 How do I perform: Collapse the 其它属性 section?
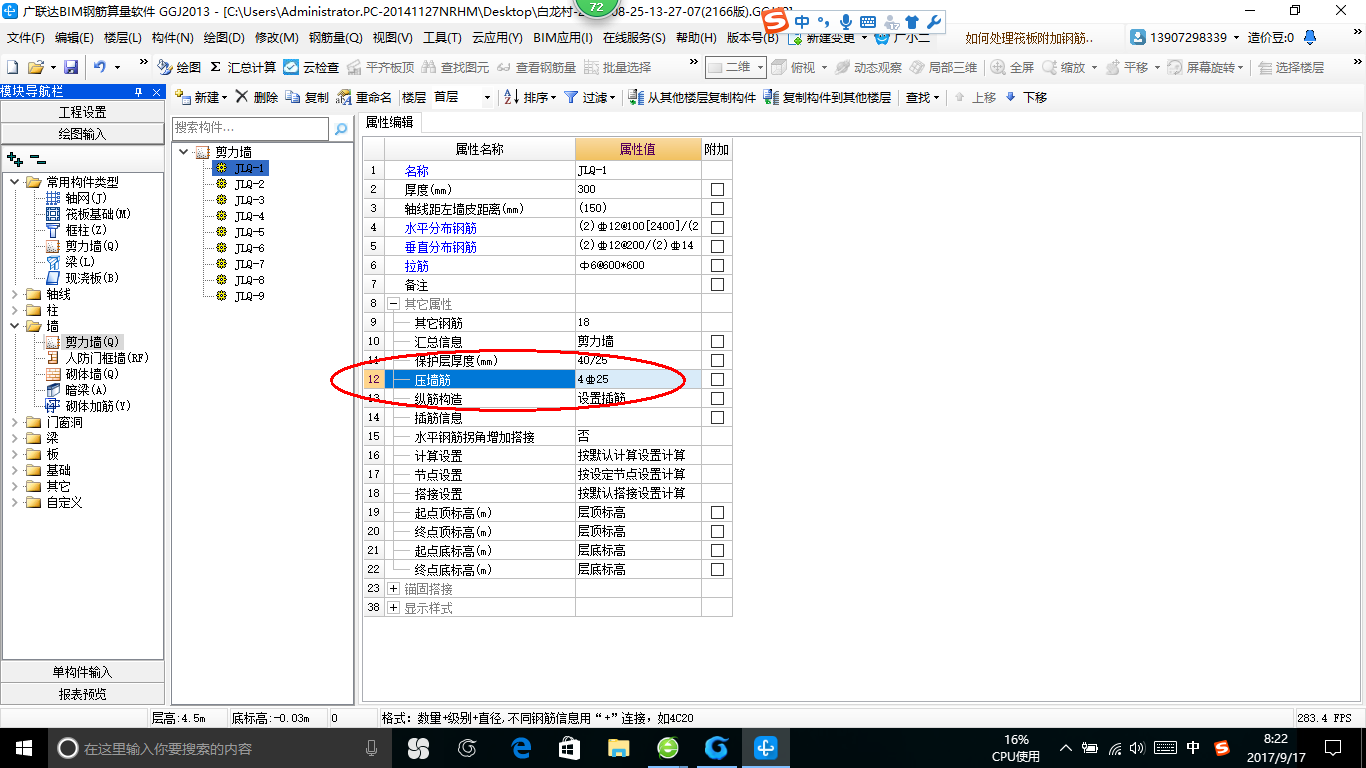point(394,304)
